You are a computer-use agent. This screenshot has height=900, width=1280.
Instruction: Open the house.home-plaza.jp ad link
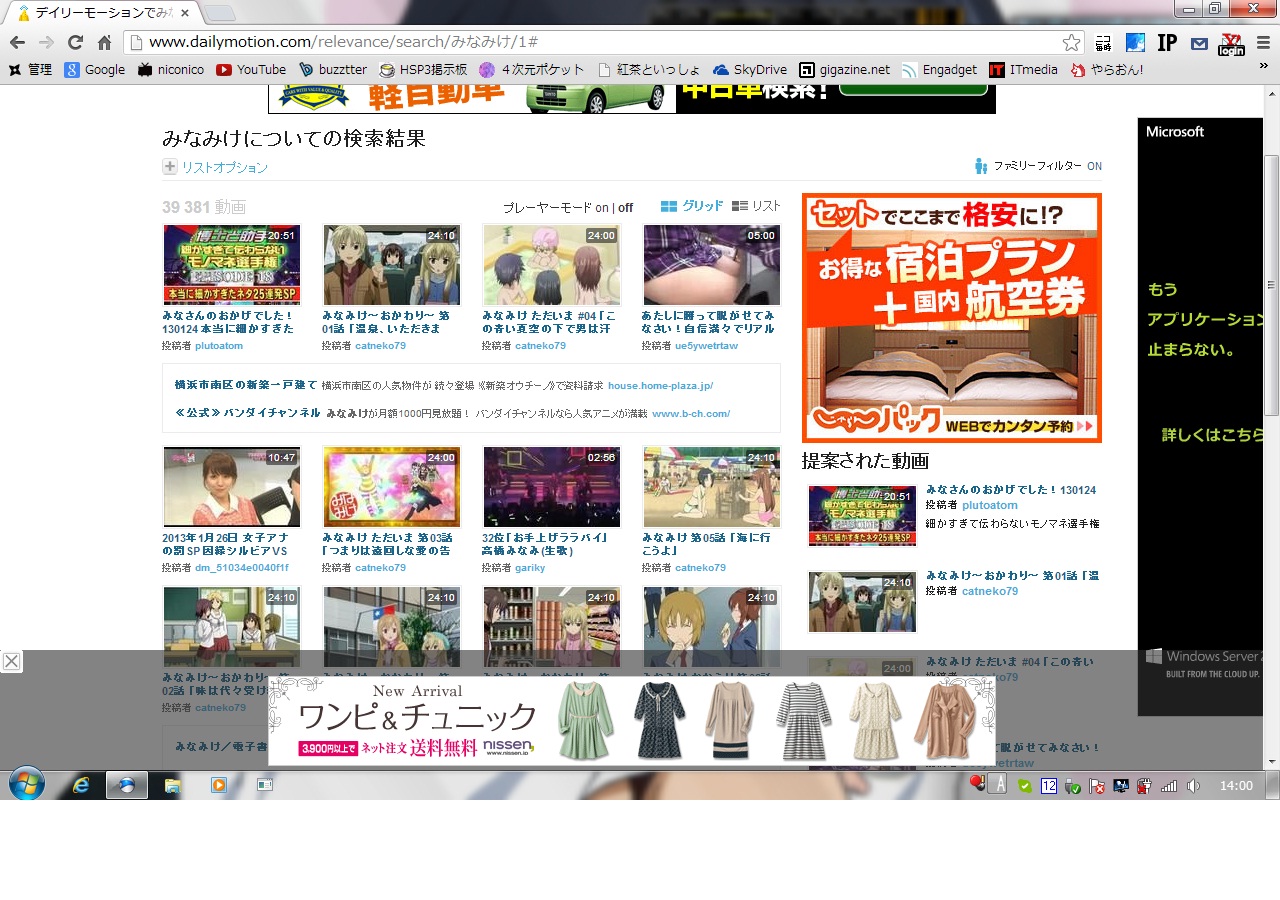click(660, 386)
